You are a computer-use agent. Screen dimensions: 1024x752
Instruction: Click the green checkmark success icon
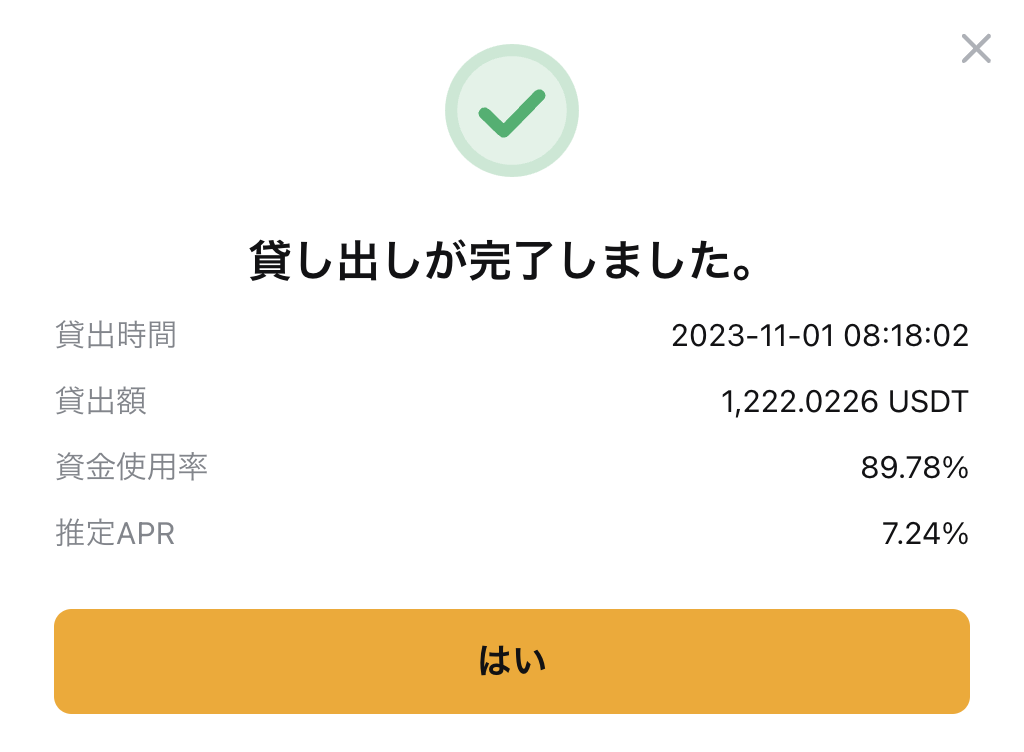coord(512,113)
